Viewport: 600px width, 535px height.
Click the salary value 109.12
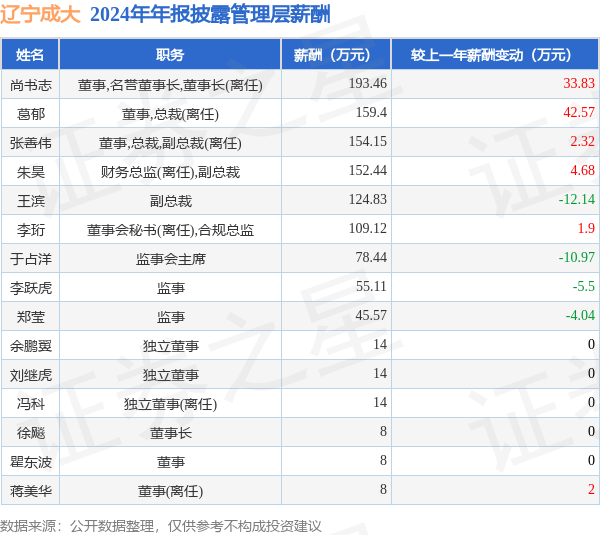pos(368,228)
